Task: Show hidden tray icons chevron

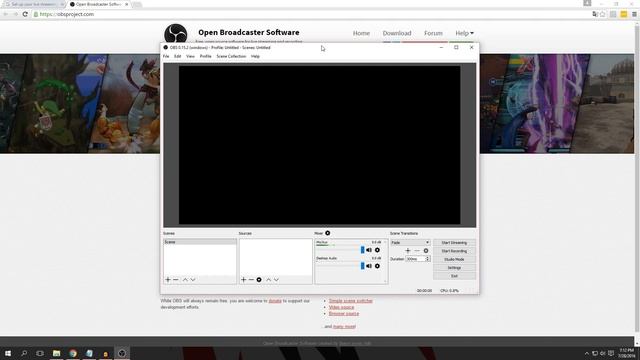Action: (x=587, y=353)
